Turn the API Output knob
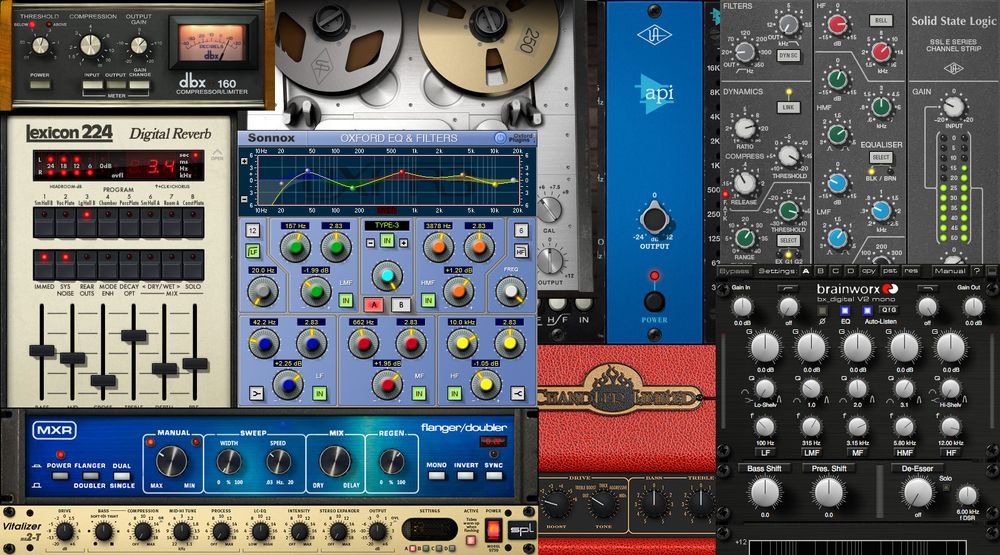Image resolution: width=1000 pixels, height=555 pixels. (654, 219)
